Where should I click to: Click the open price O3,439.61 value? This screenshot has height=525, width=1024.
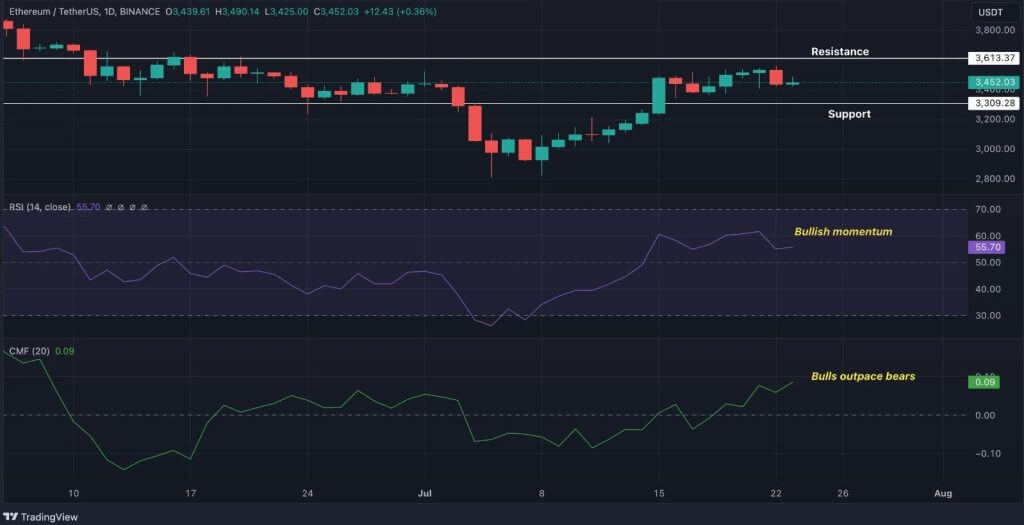tap(188, 12)
